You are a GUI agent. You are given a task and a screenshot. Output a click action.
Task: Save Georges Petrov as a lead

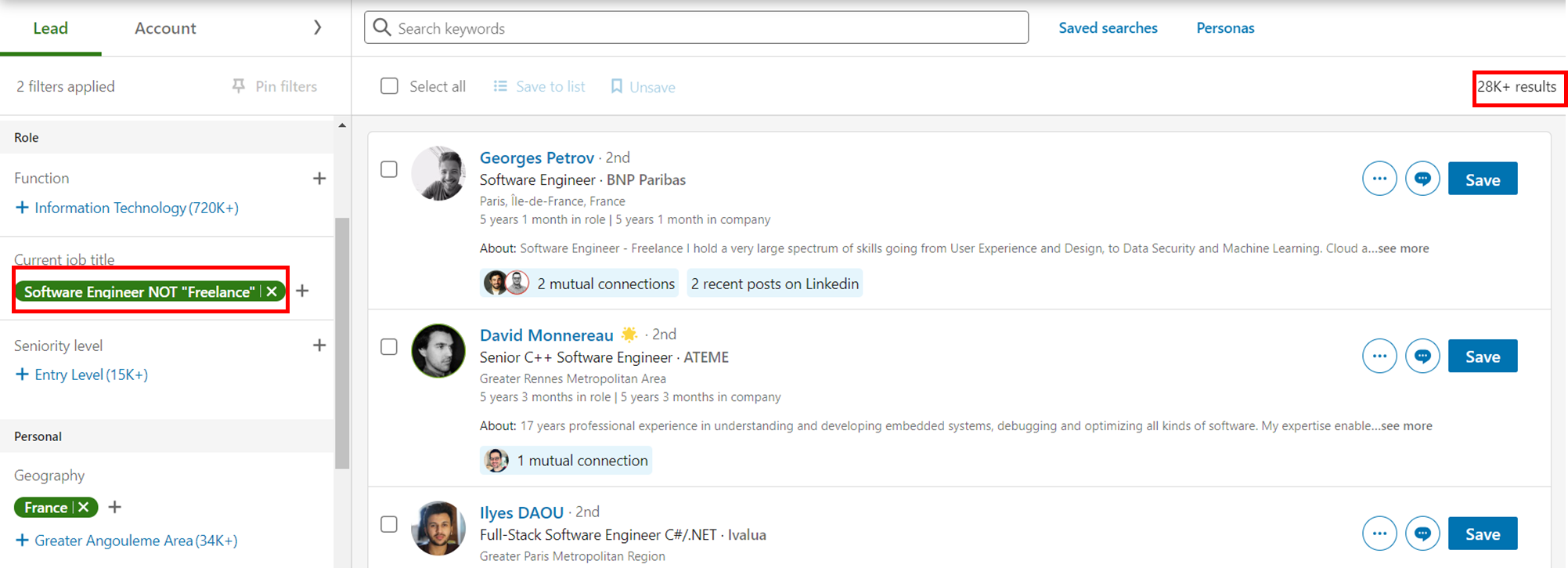[1482, 179]
